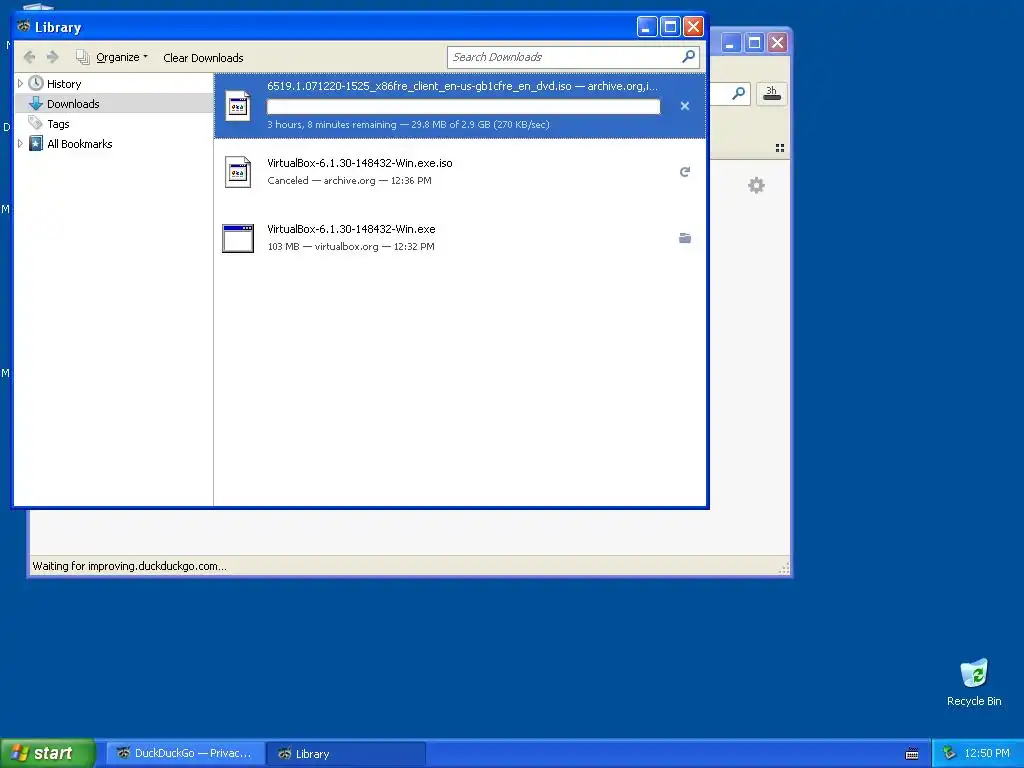Select All Bookmarks in the sidebar
Image resolution: width=1024 pixels, height=768 pixels.
pyautogui.click(x=80, y=144)
